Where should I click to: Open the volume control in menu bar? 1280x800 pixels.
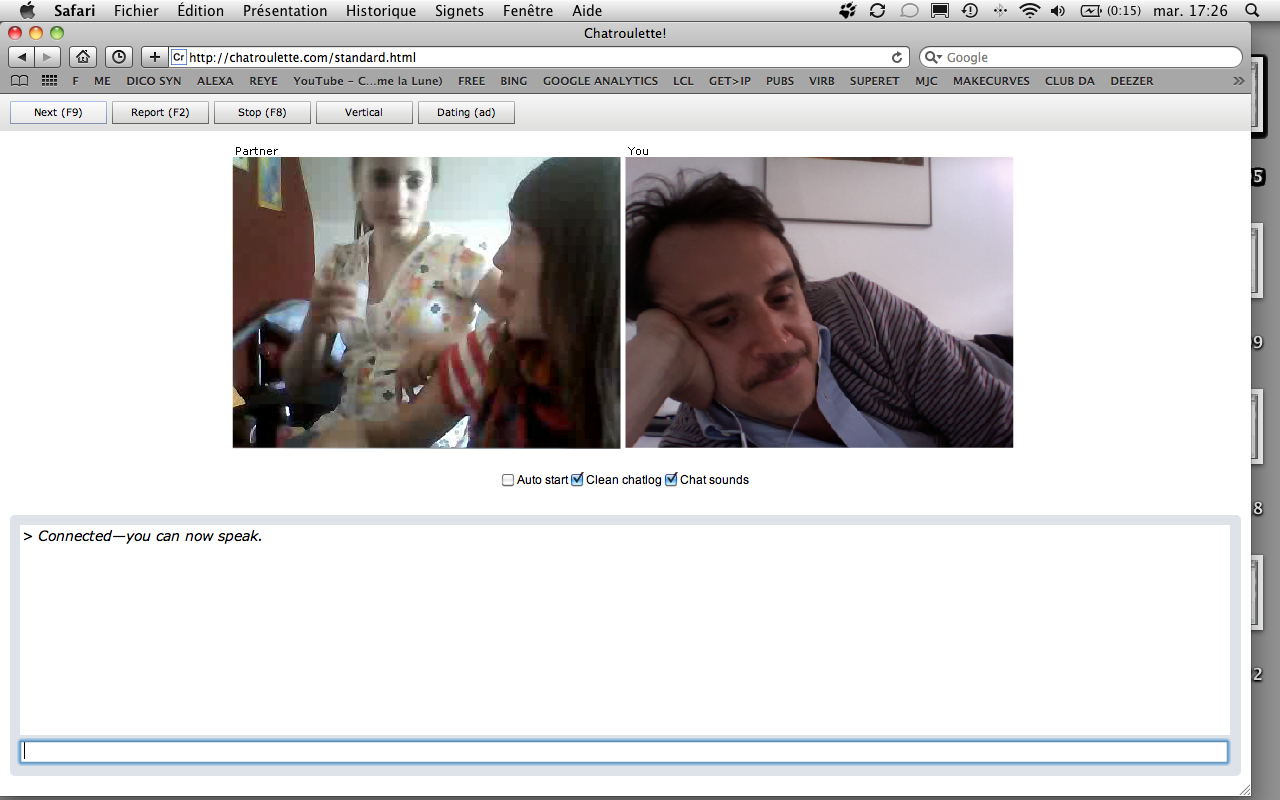coord(1059,11)
